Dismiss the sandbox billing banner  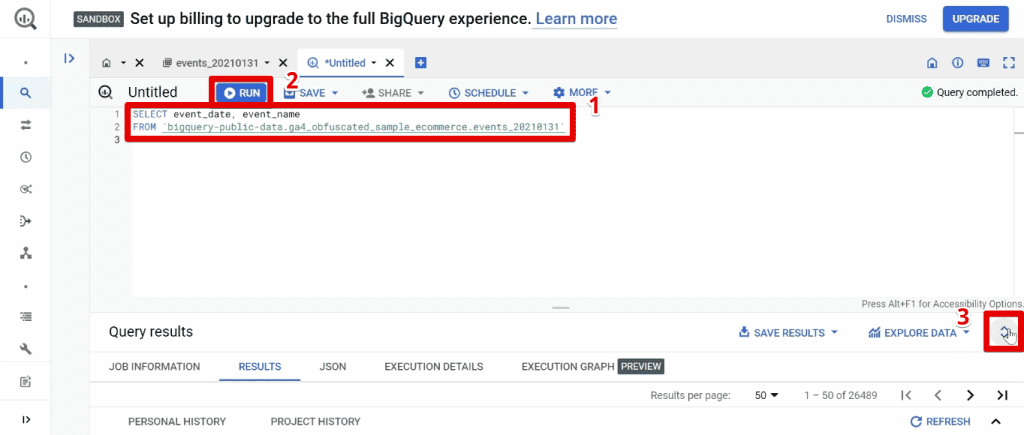(906, 19)
